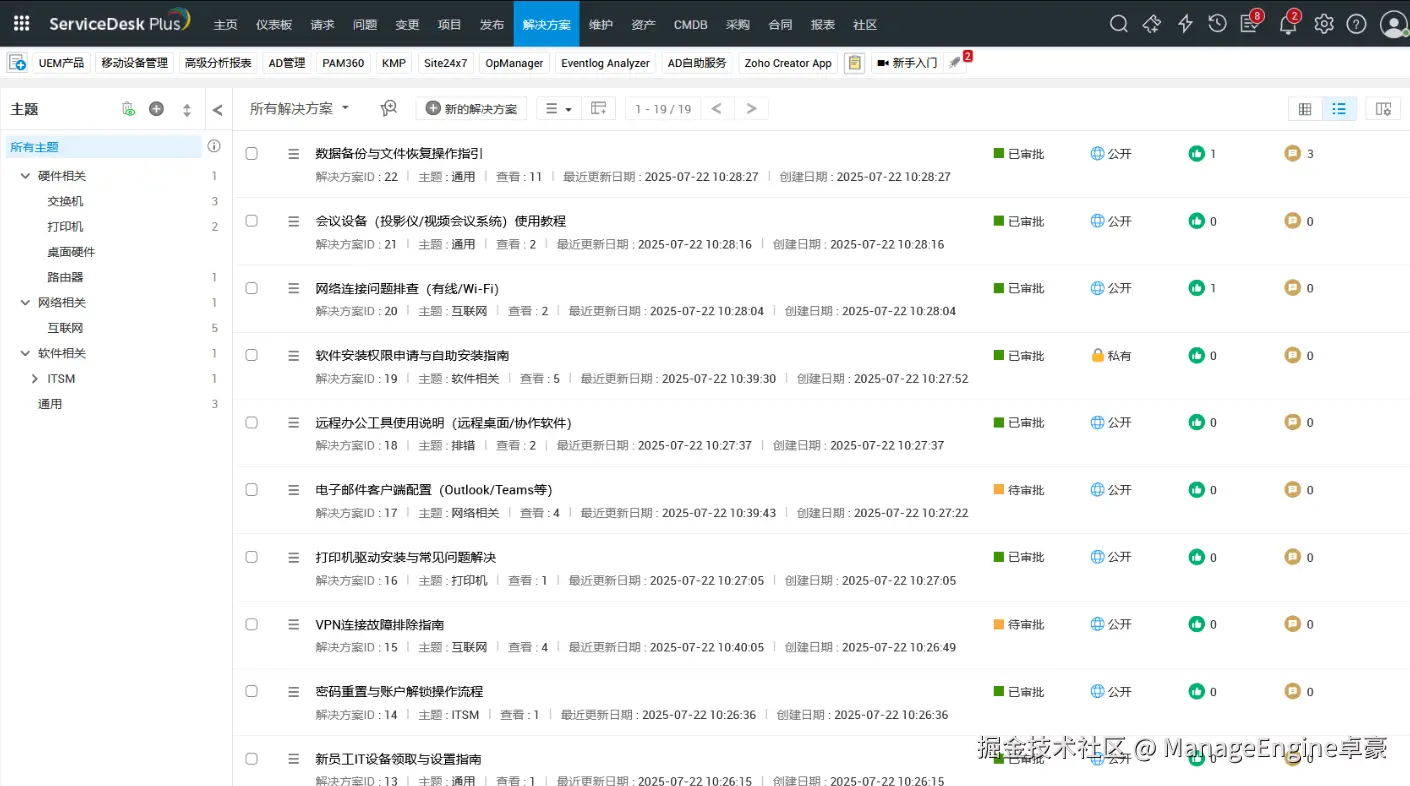Open the Eventlog Analyzer shortcut
The image size is (1410, 786).
coord(605,63)
